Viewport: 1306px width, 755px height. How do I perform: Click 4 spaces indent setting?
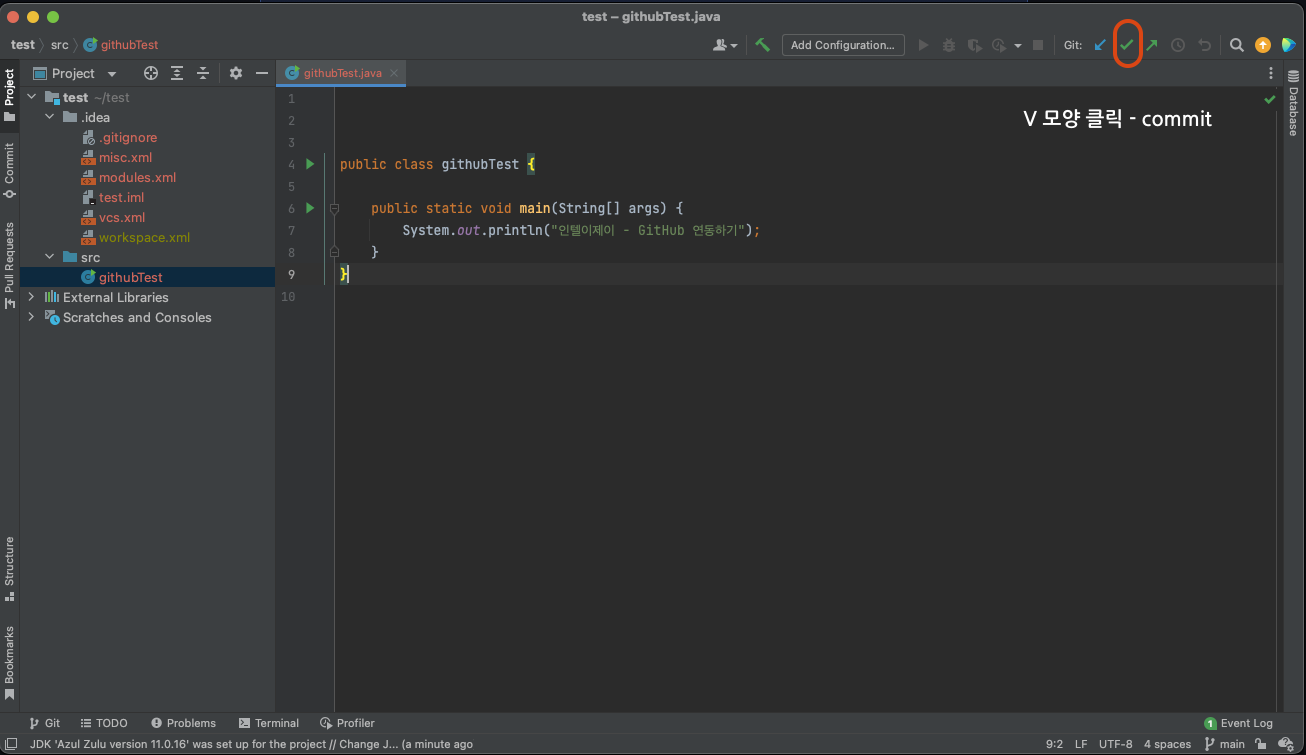coord(1167,744)
